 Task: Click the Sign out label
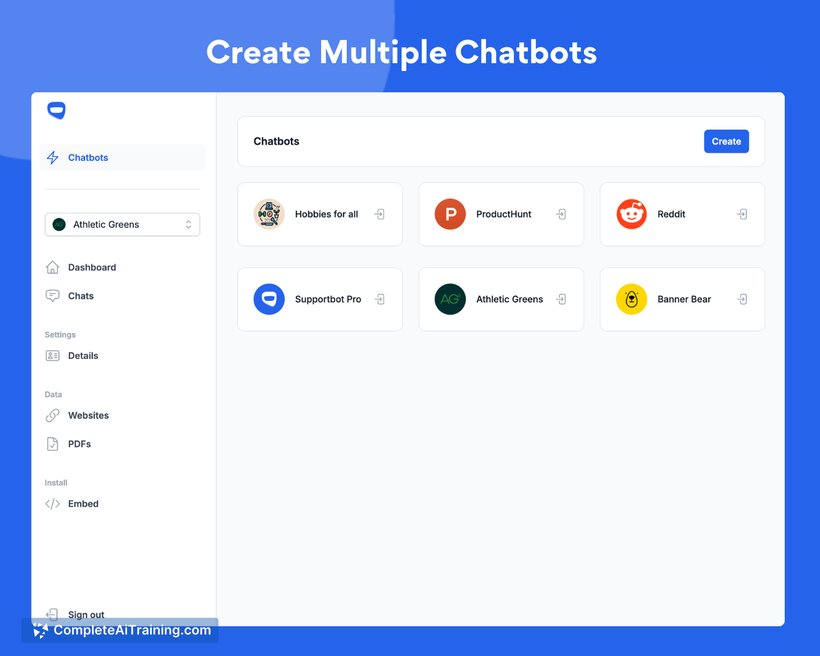pyautogui.click(x=86, y=614)
